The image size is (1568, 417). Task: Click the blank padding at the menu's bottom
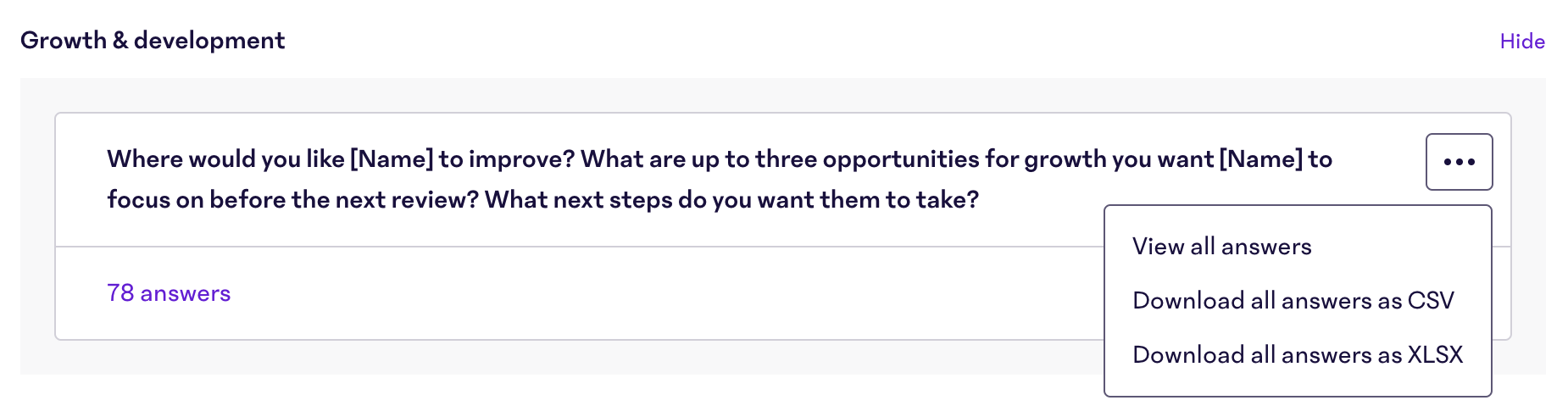[1298, 383]
